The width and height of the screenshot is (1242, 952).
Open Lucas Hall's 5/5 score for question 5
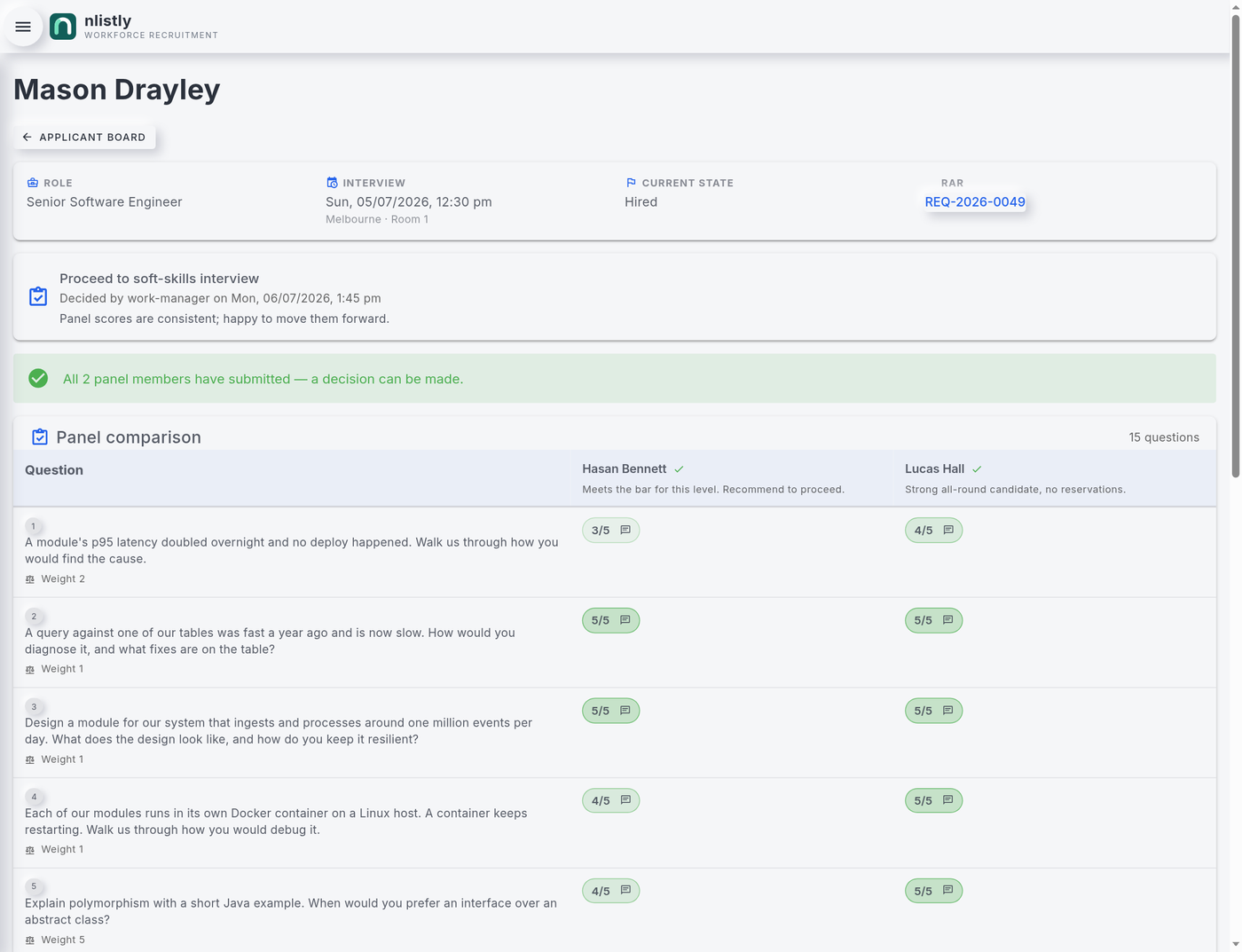click(x=933, y=891)
